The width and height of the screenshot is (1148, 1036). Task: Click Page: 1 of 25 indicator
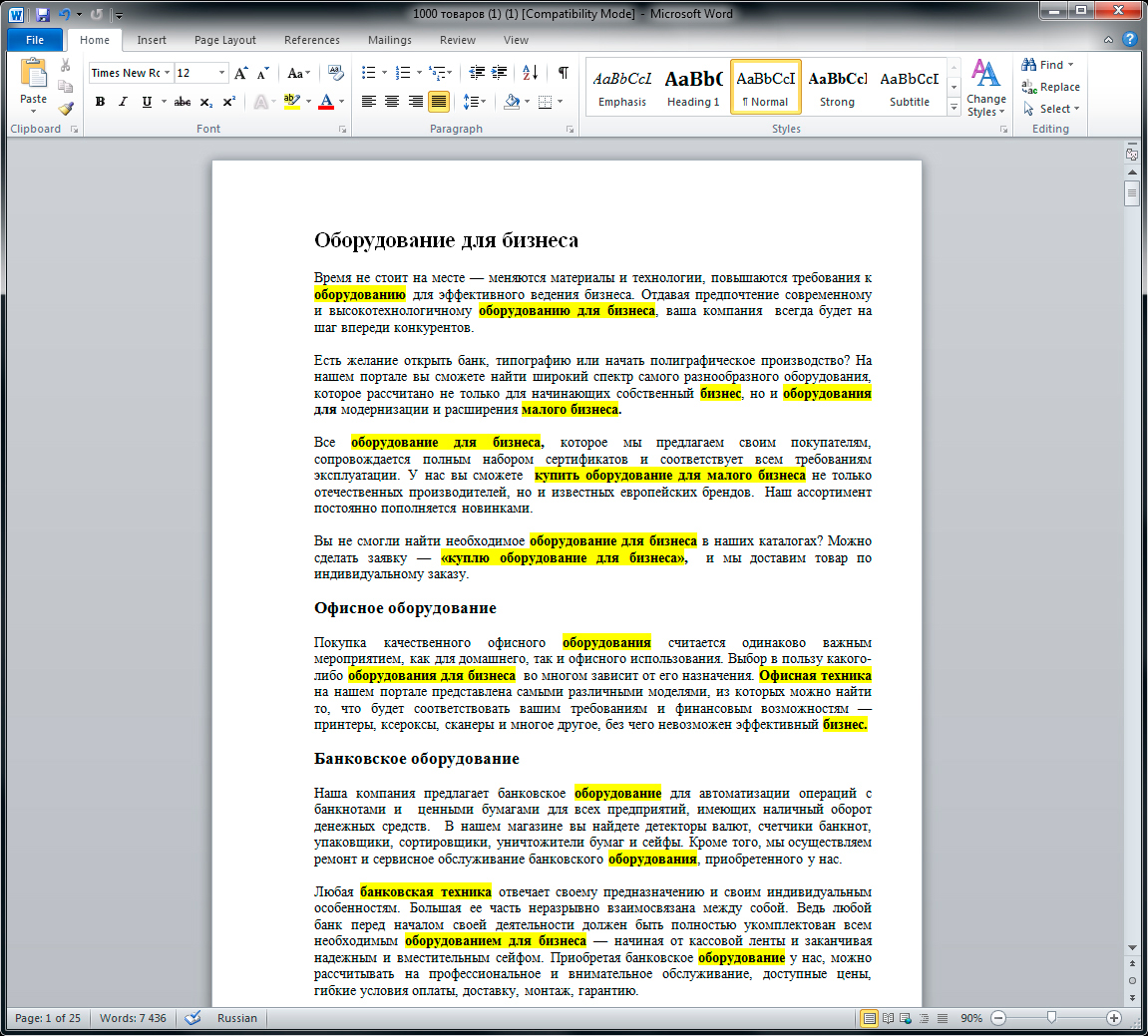point(48,1018)
